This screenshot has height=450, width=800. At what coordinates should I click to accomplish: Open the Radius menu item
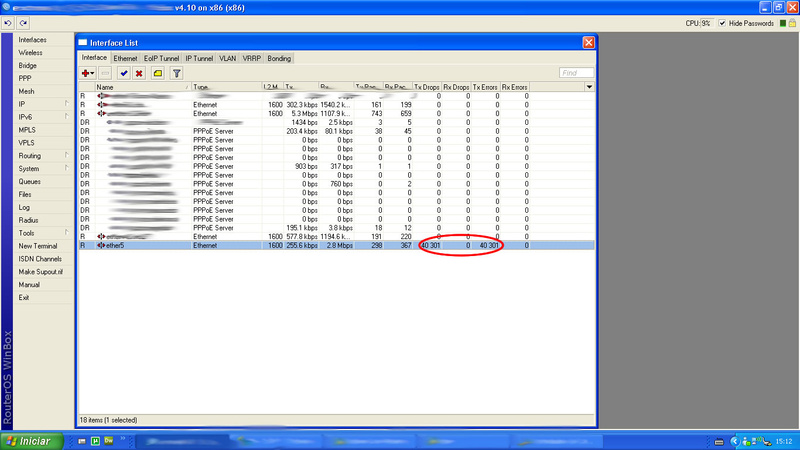(29, 220)
